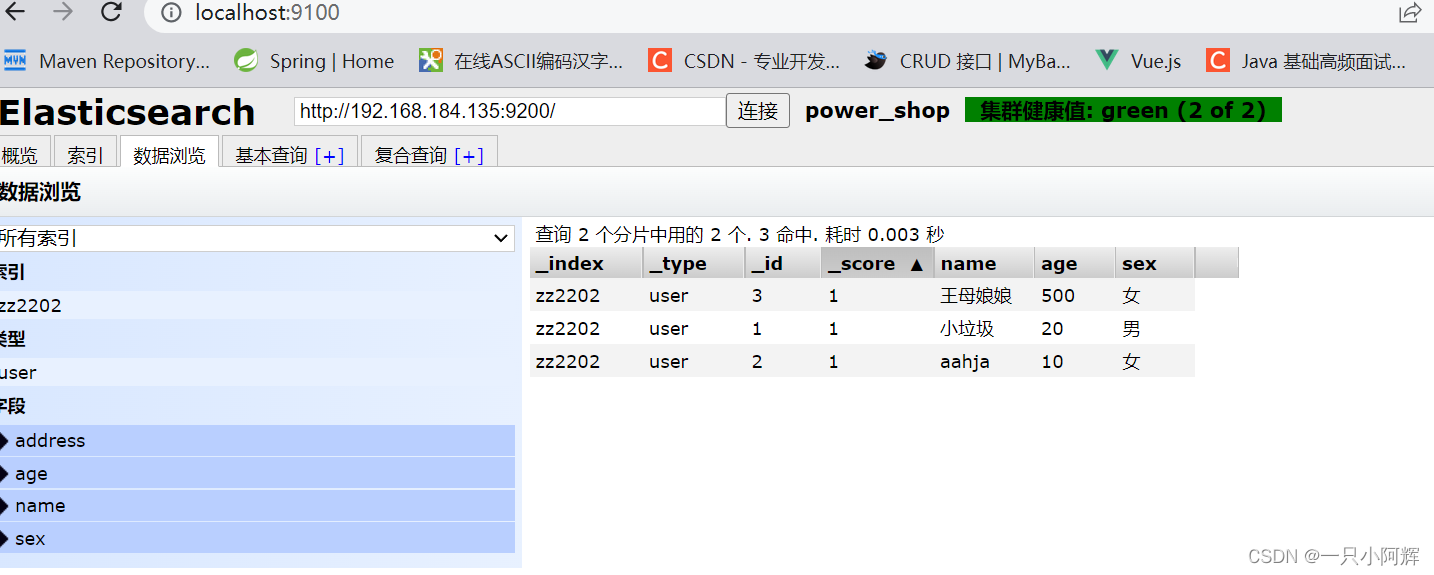
Task: Open the CSDN - 专业开发 bookmark
Action: [744, 61]
